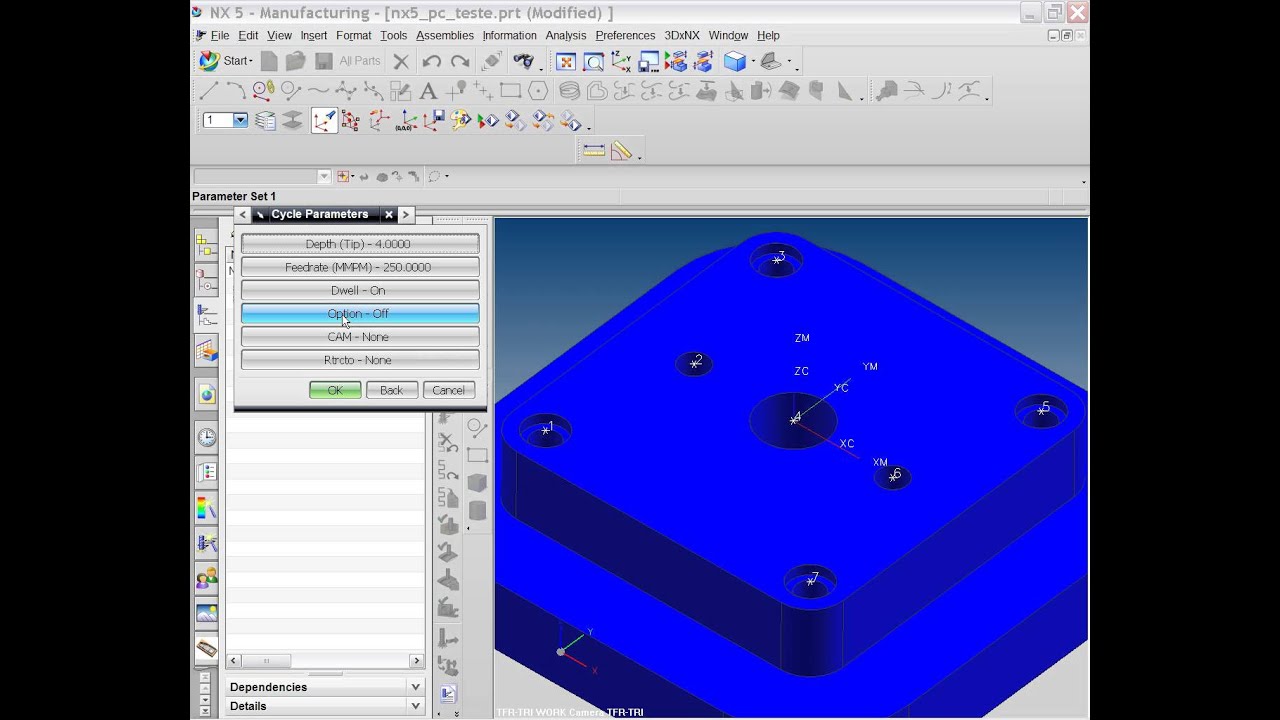Select the Helix spring tool icon
Screen dimensions: 1280x720
(570, 92)
